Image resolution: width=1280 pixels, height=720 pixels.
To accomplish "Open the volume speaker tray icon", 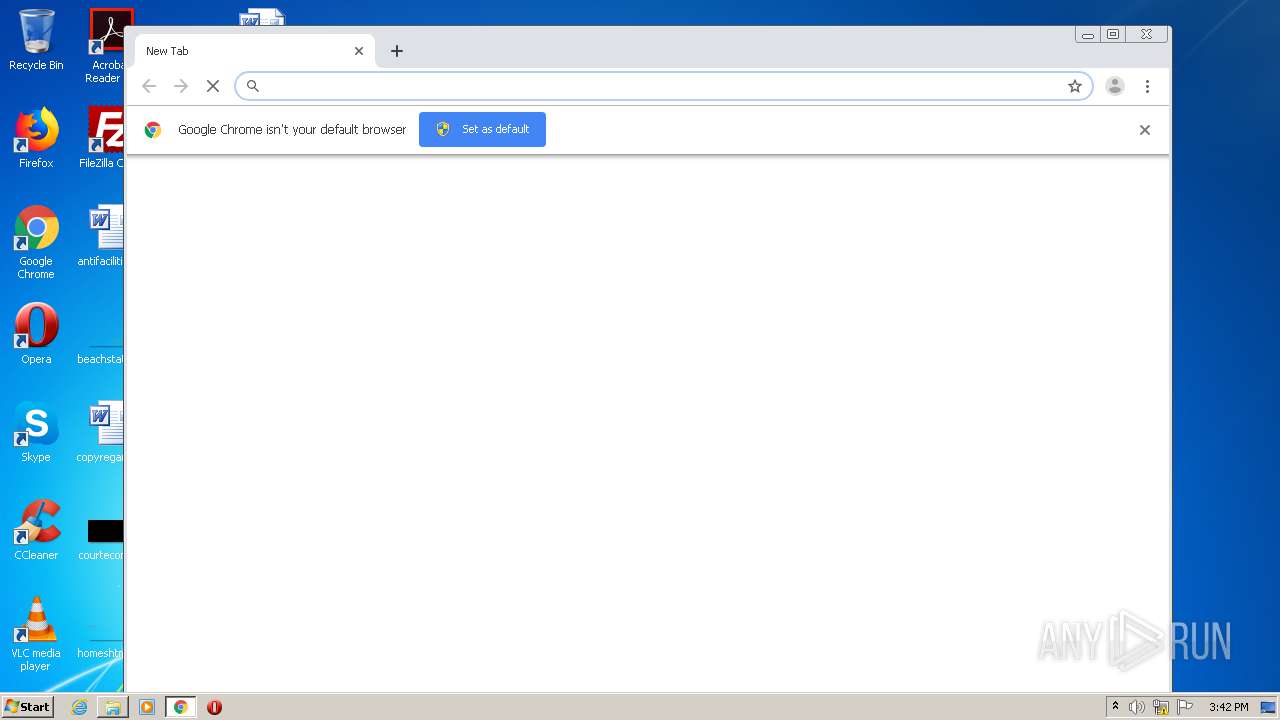I will pyautogui.click(x=1137, y=707).
